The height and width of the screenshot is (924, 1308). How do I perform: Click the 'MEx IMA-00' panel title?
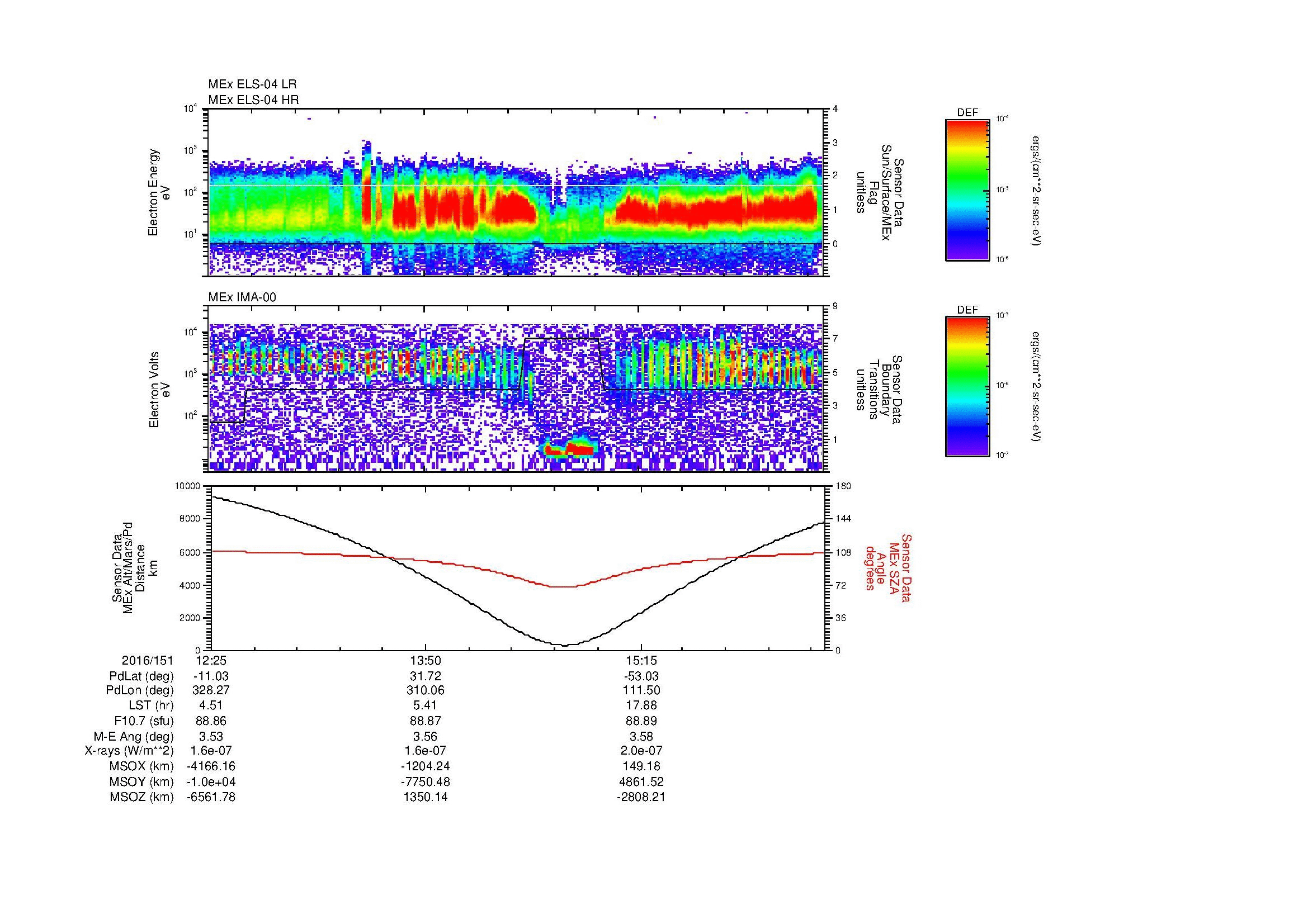(x=242, y=297)
